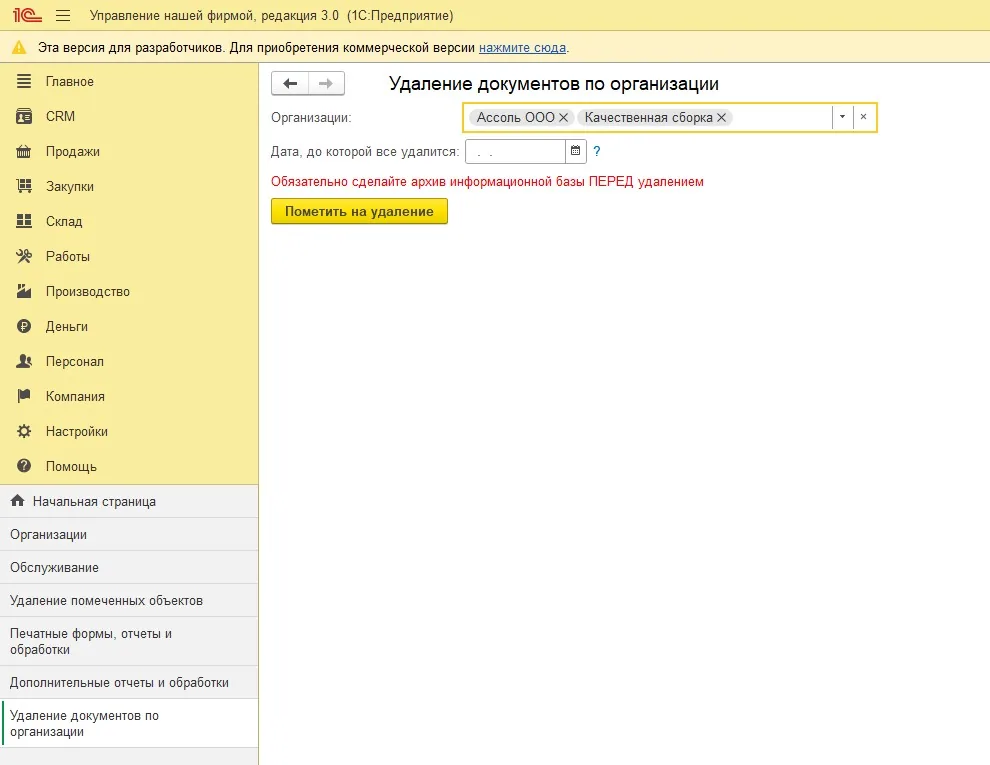Image resolution: width=990 pixels, height=765 pixels.
Task: Click the back arrow navigation button
Action: tap(290, 83)
